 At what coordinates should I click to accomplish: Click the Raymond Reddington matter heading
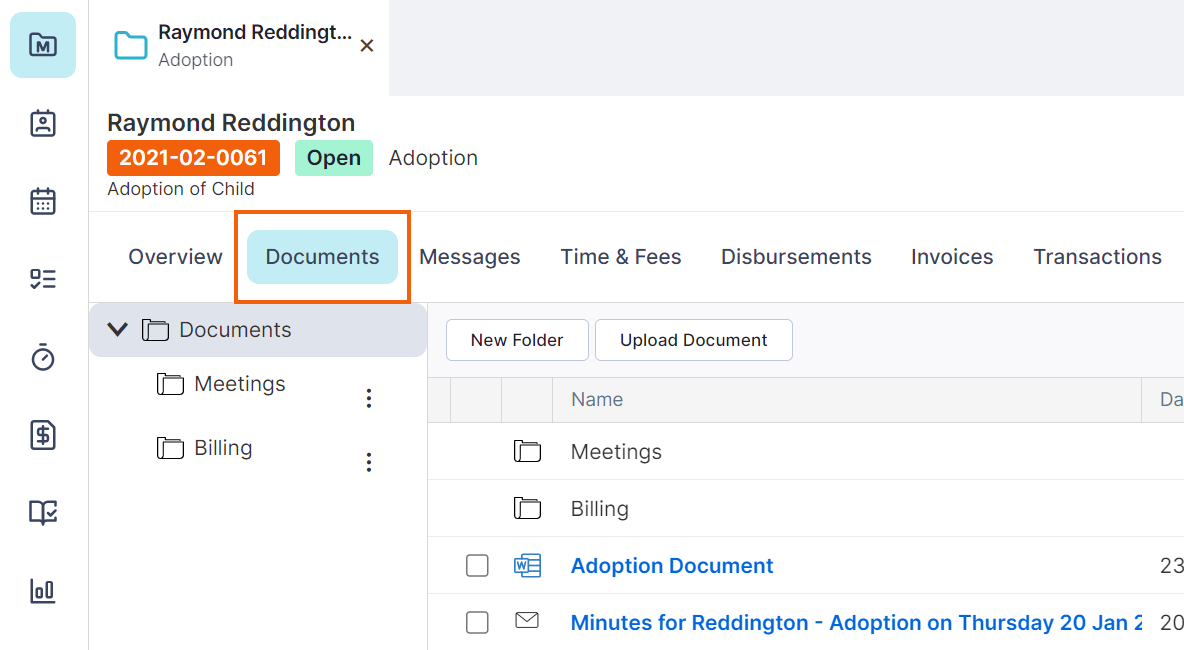pyautogui.click(x=231, y=122)
